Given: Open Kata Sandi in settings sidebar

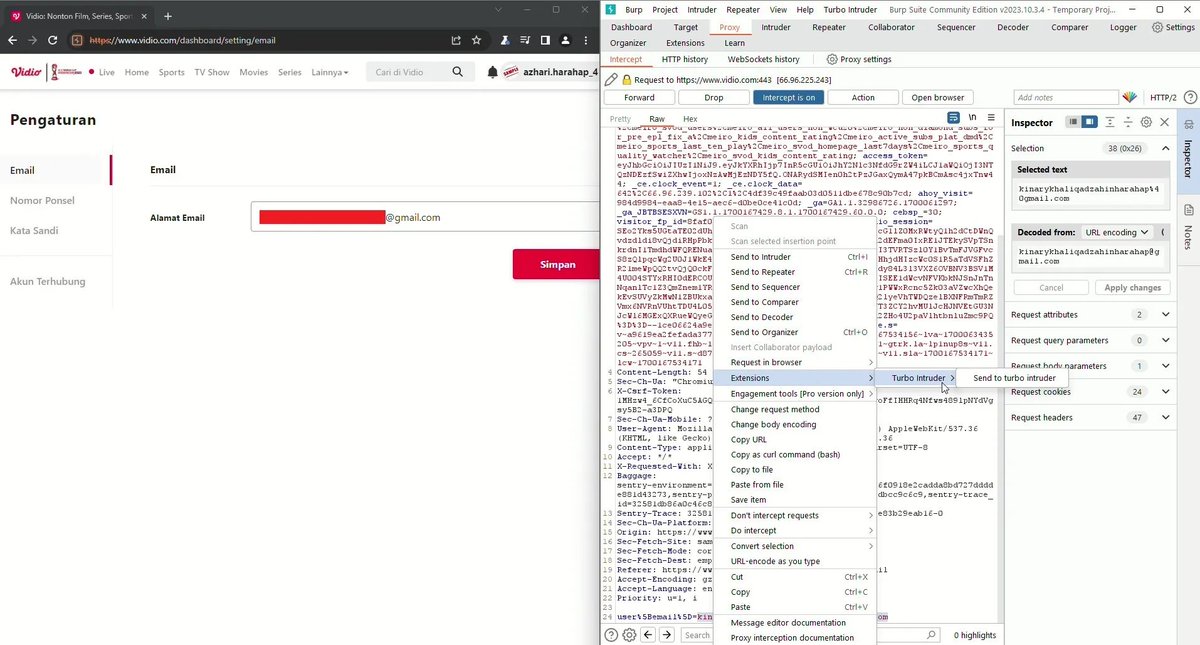Looking at the screenshot, I should [x=34, y=230].
